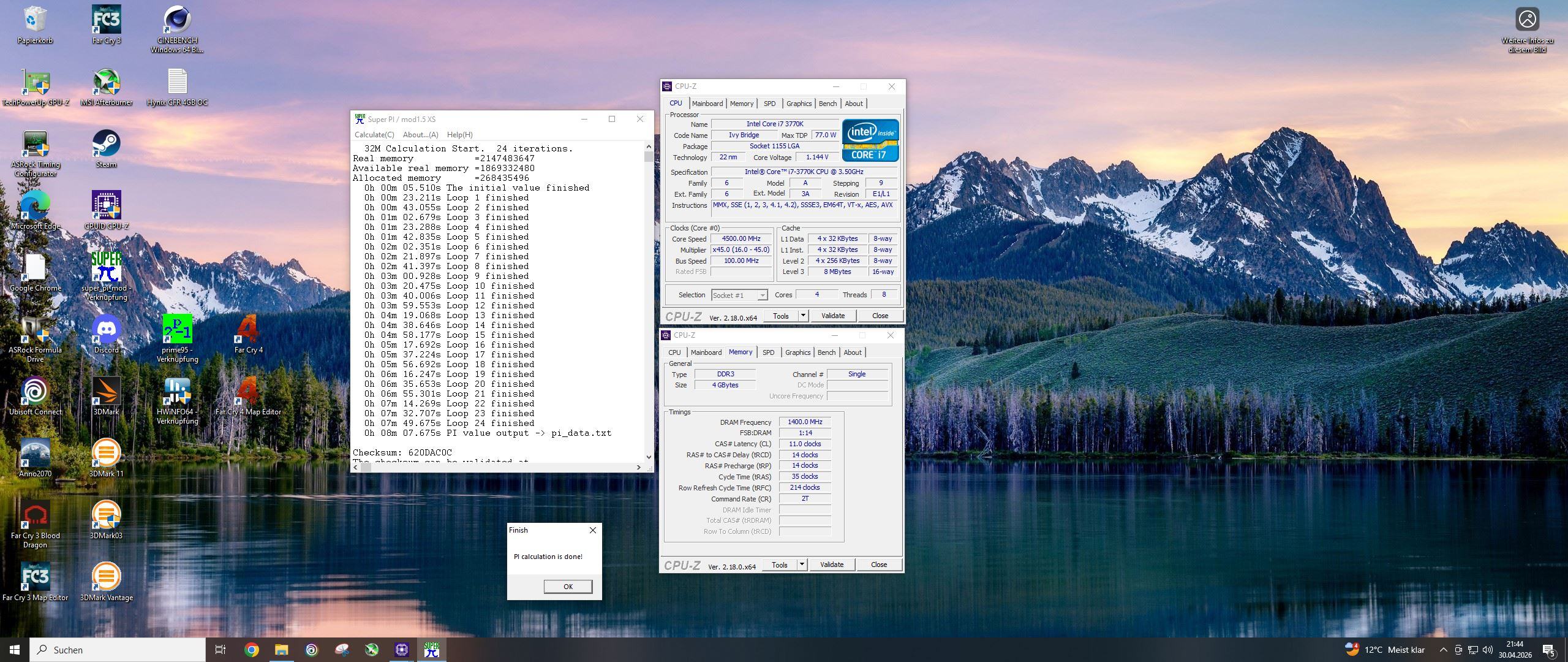Image resolution: width=1568 pixels, height=662 pixels.
Task: Click the Super PI taskbar icon
Action: pyautogui.click(x=432, y=650)
